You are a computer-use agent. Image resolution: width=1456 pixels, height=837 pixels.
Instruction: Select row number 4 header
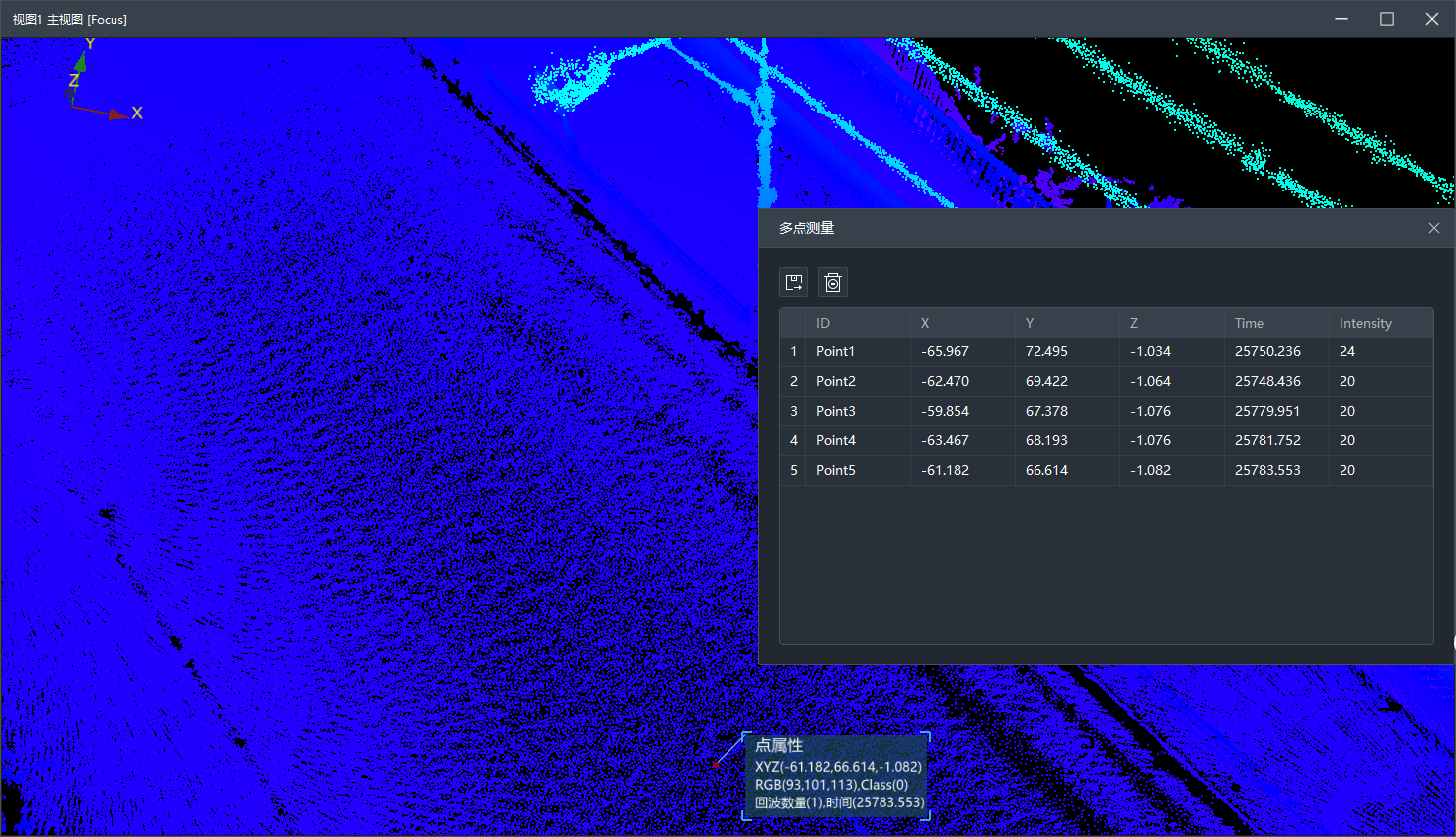(794, 440)
